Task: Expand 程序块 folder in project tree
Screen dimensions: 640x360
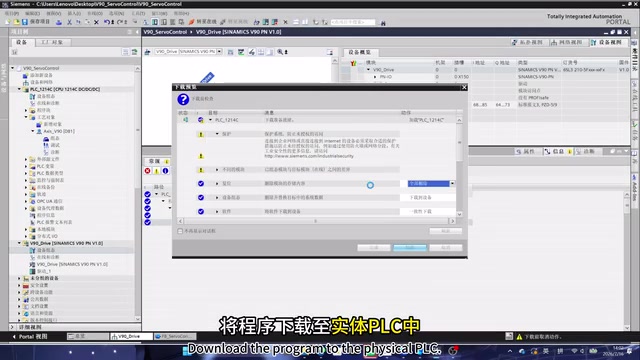Action: pyautogui.click(x=26, y=110)
